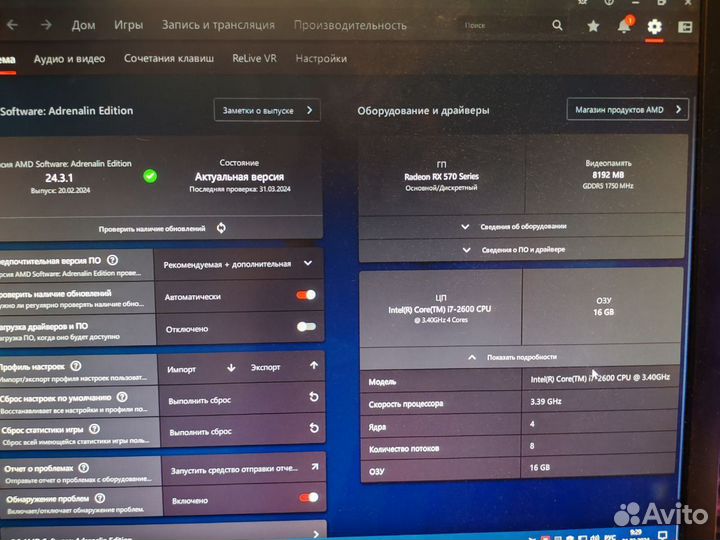720x540 pixels.
Task: Expand the bottom AMD Software section arrow
Action: (x=315, y=534)
